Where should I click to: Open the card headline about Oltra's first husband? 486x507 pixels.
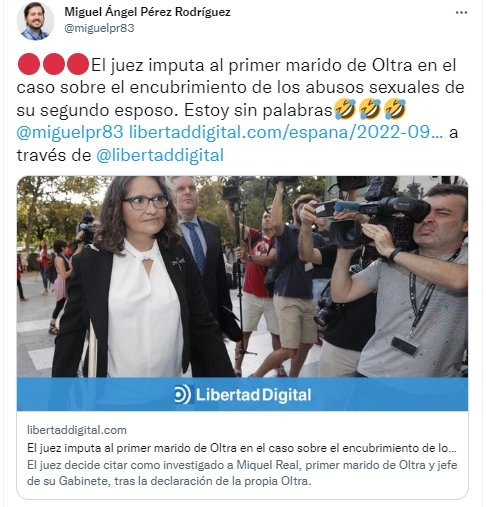click(242, 448)
